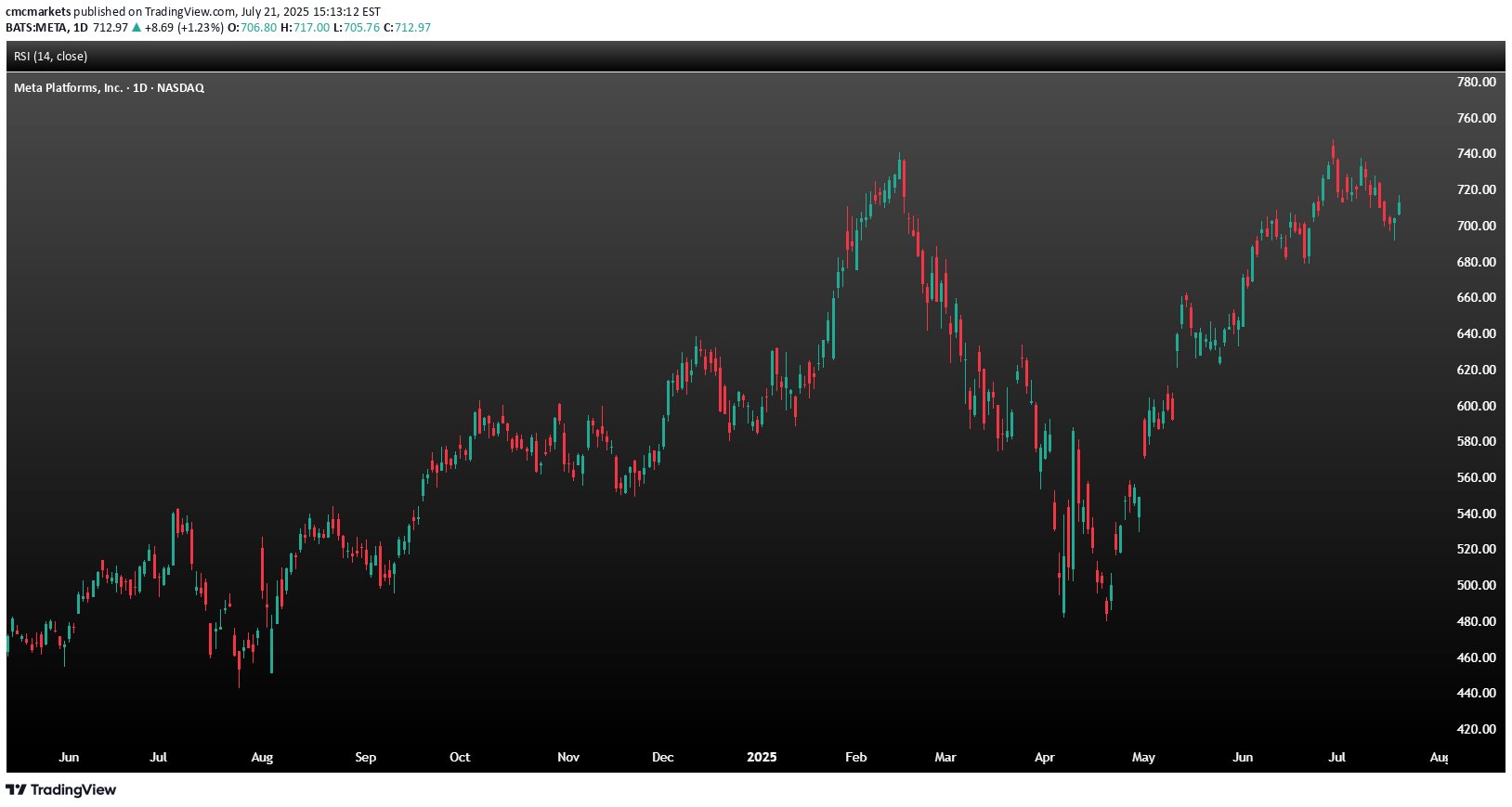Click the low price L:705.76
Image resolution: width=1512 pixels, height=807 pixels.
click(357, 28)
